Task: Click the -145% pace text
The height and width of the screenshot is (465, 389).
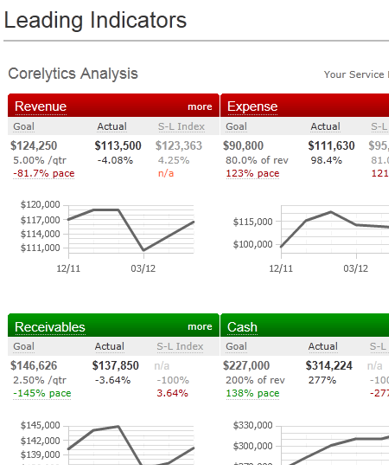Action: pyautogui.click(x=42, y=393)
